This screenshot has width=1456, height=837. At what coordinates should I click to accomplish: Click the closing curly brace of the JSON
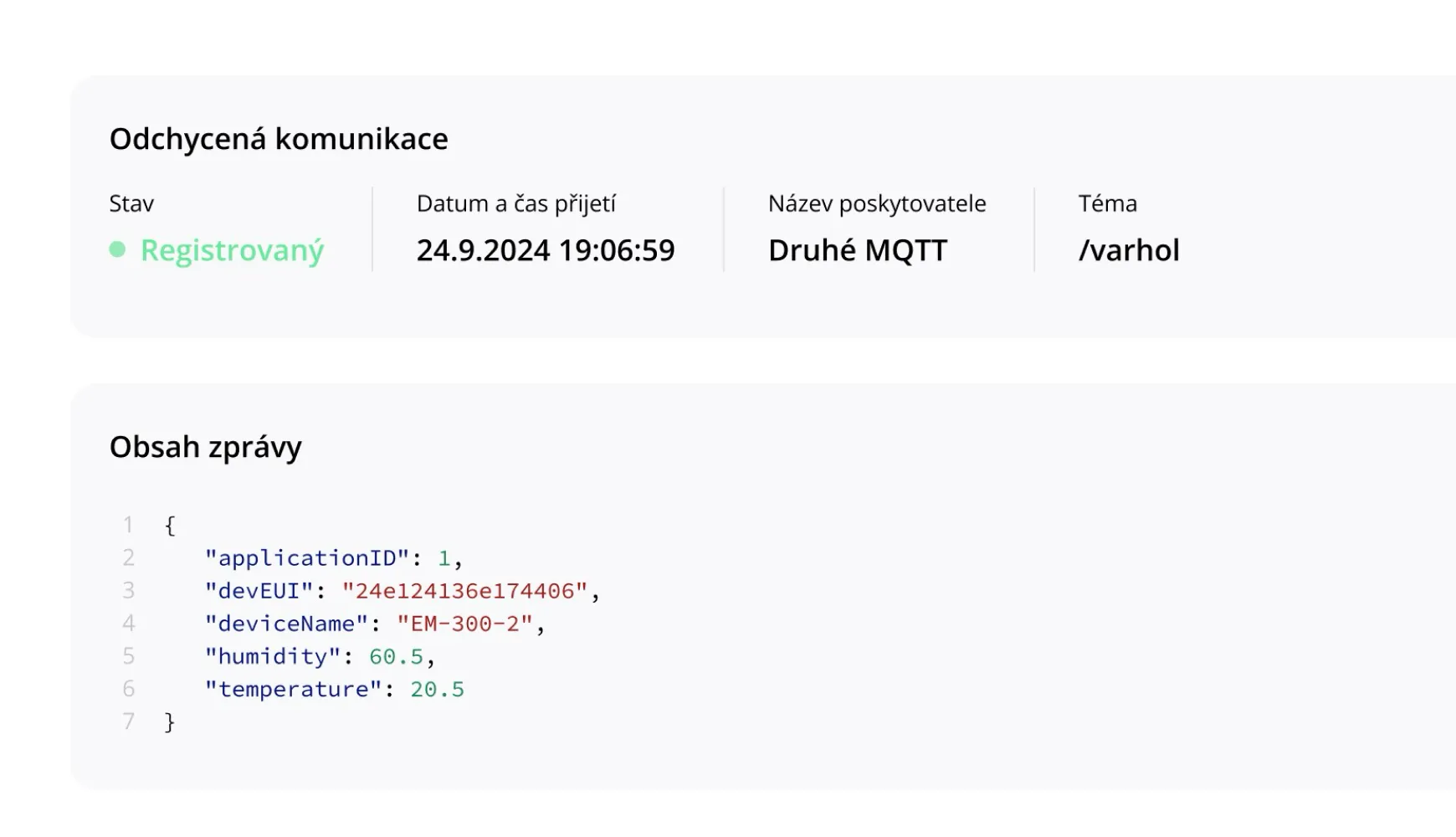pos(170,721)
